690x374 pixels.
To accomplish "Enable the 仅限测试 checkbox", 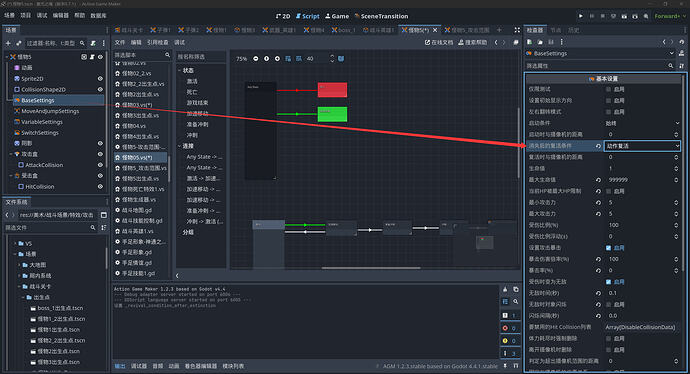I will (x=608, y=89).
